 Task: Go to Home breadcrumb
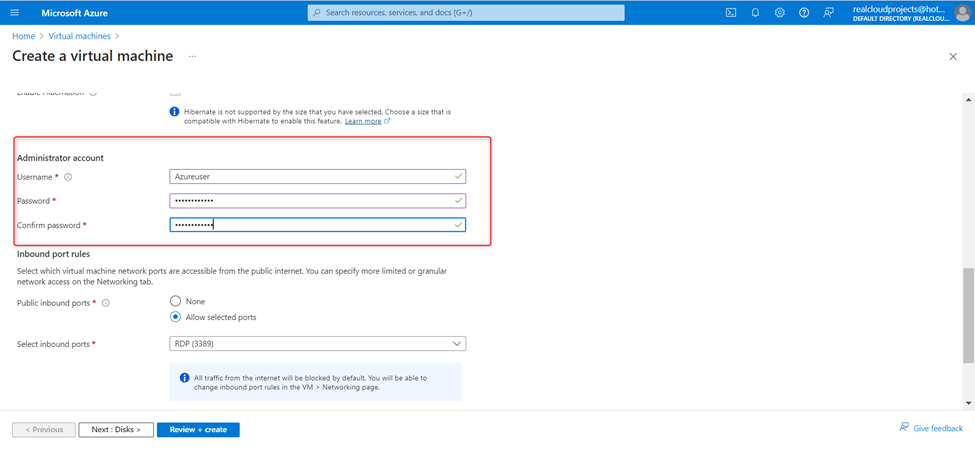coord(24,36)
